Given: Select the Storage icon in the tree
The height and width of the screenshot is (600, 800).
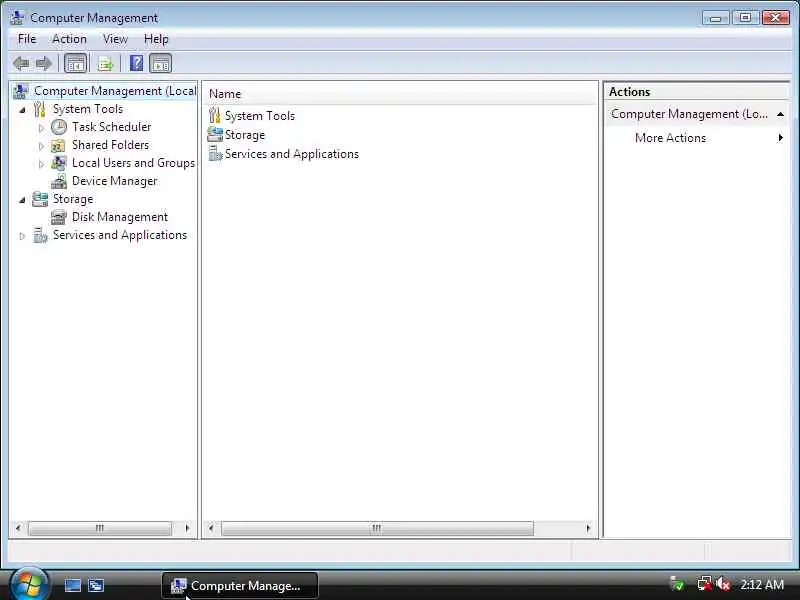Looking at the screenshot, I should click(40, 199).
